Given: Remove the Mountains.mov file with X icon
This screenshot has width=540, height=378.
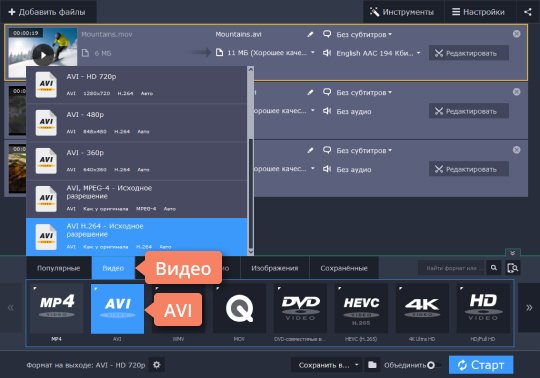Looking at the screenshot, I should pos(516,34).
